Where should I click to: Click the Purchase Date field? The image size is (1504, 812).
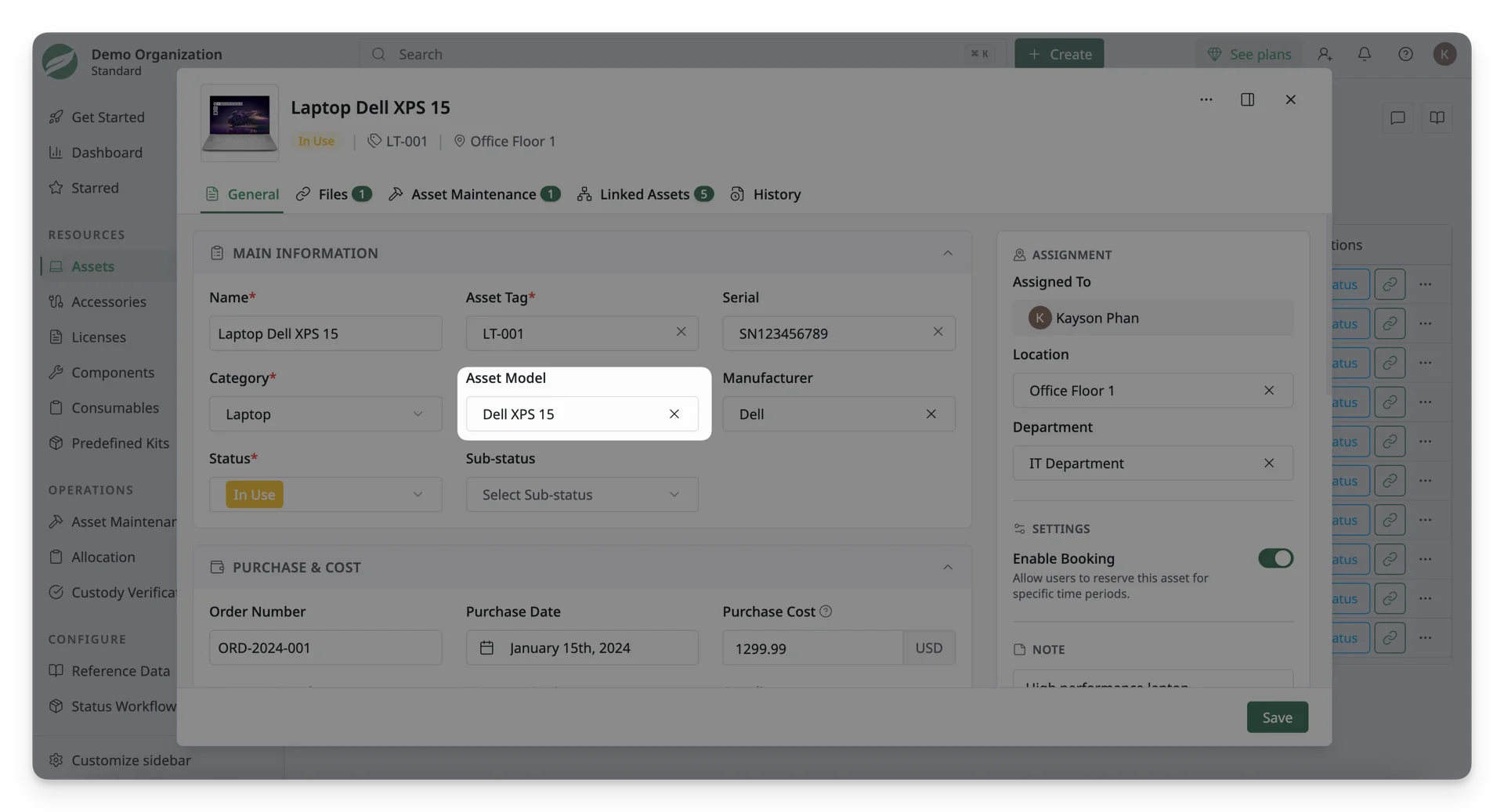click(x=582, y=648)
